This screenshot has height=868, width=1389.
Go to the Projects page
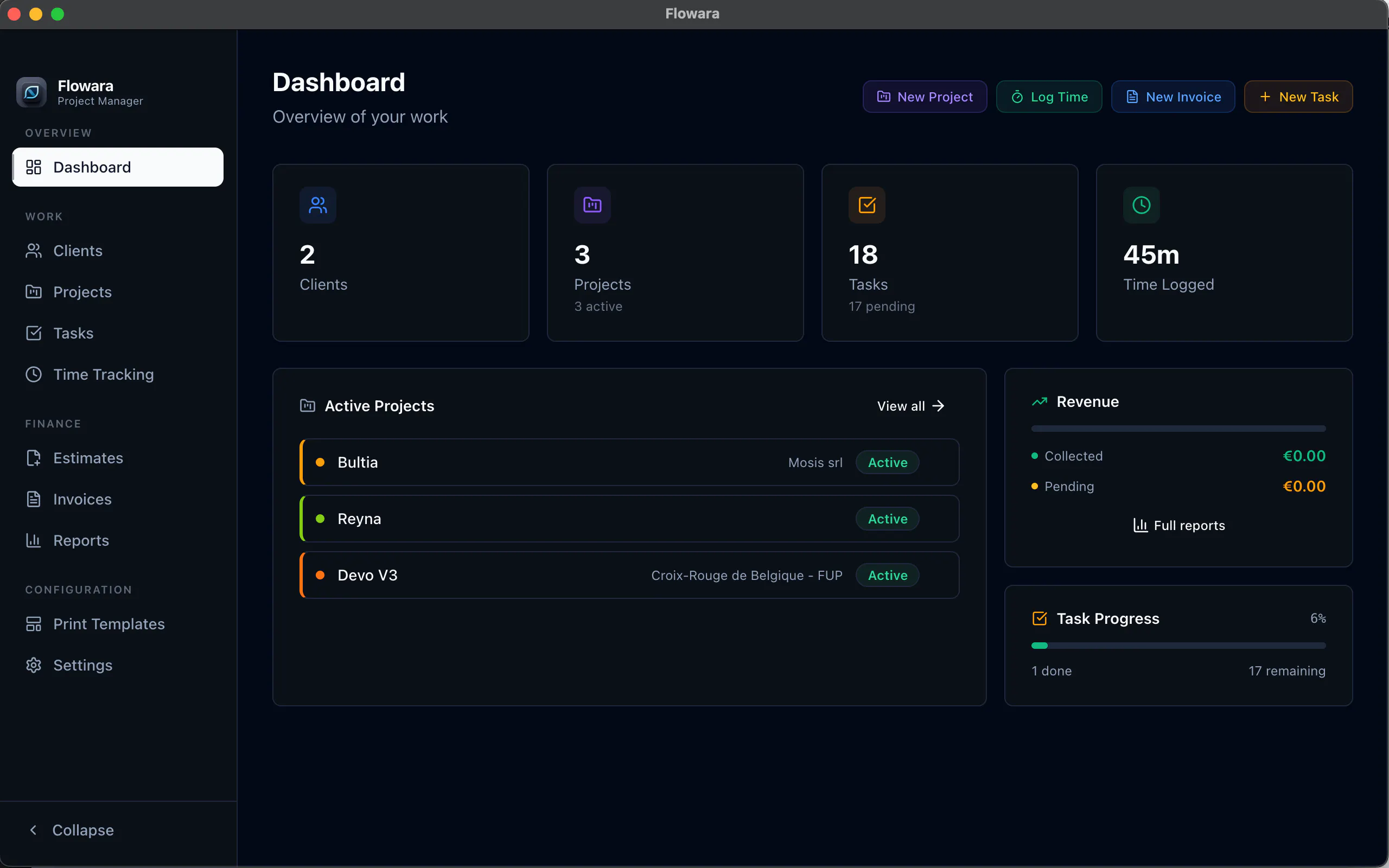(x=118, y=292)
